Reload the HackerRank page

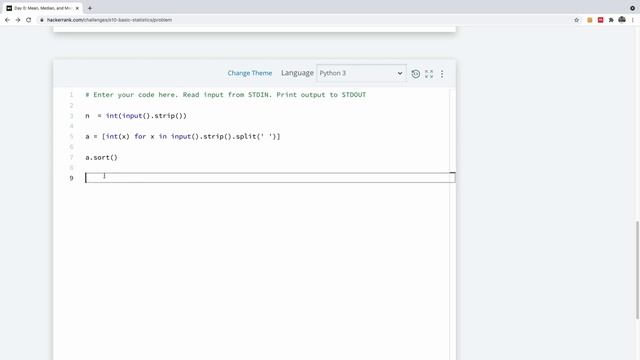[29, 20]
